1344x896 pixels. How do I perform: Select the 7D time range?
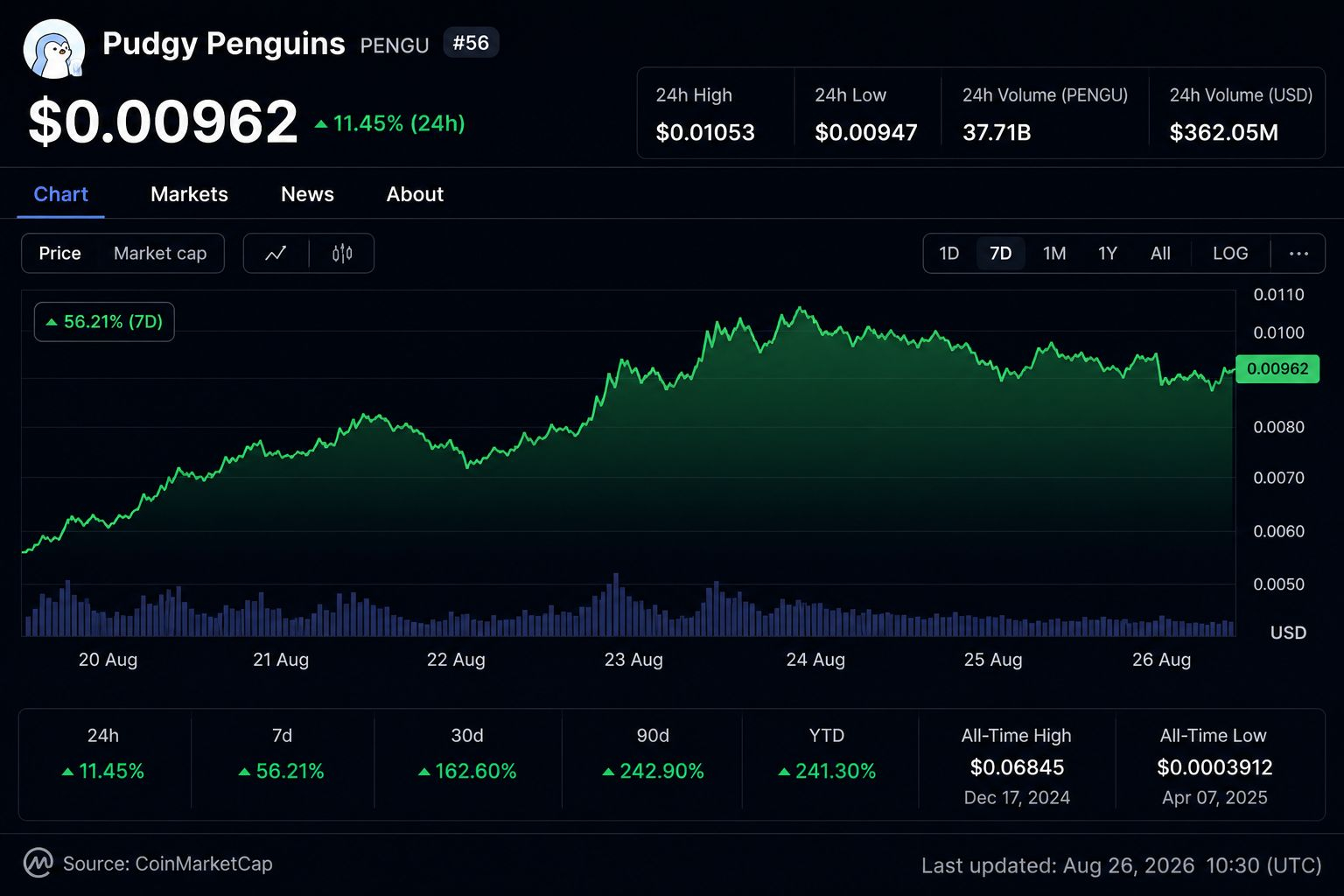point(1001,254)
